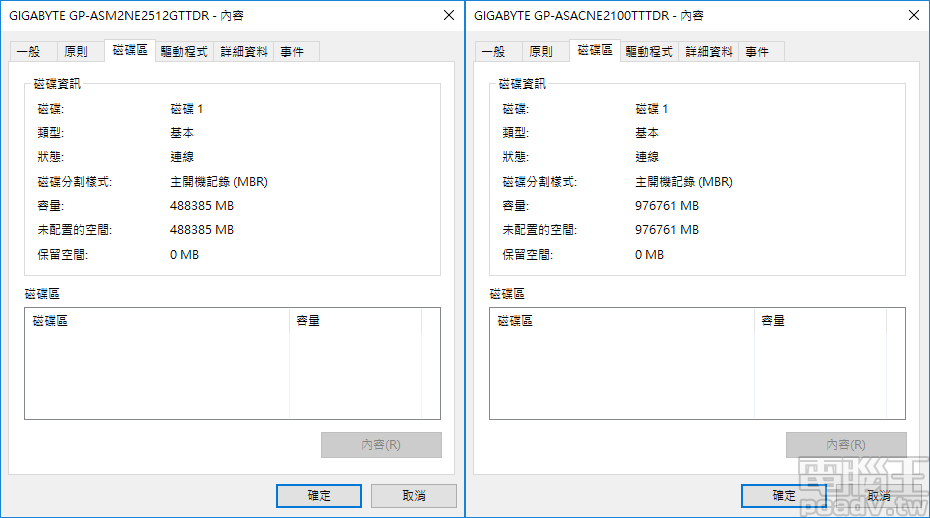Click 內容(R) button in GP-ASACNE2100TTTDR window
The image size is (930, 518).
click(846, 444)
